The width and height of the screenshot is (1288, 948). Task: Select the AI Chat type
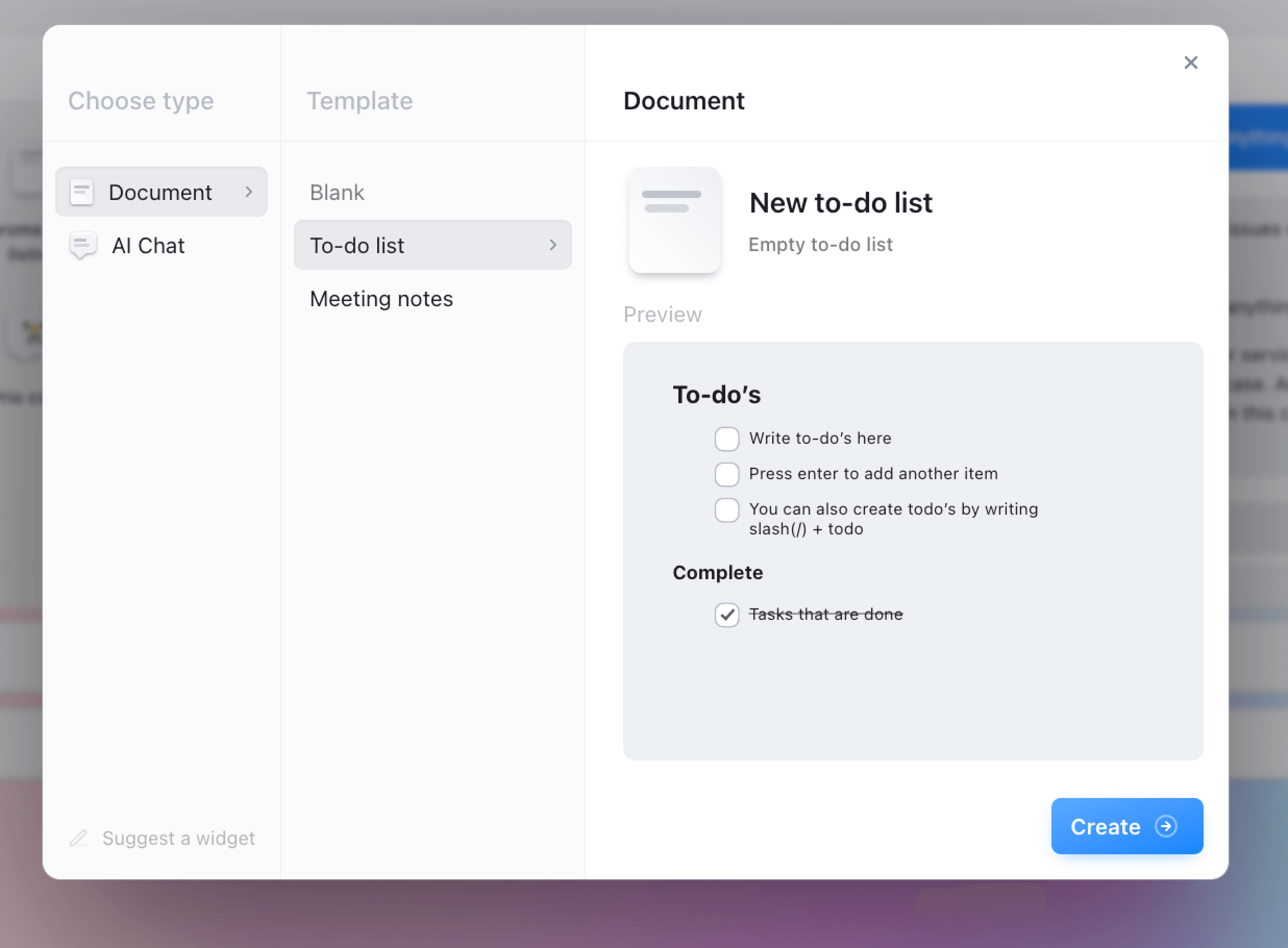(x=160, y=246)
